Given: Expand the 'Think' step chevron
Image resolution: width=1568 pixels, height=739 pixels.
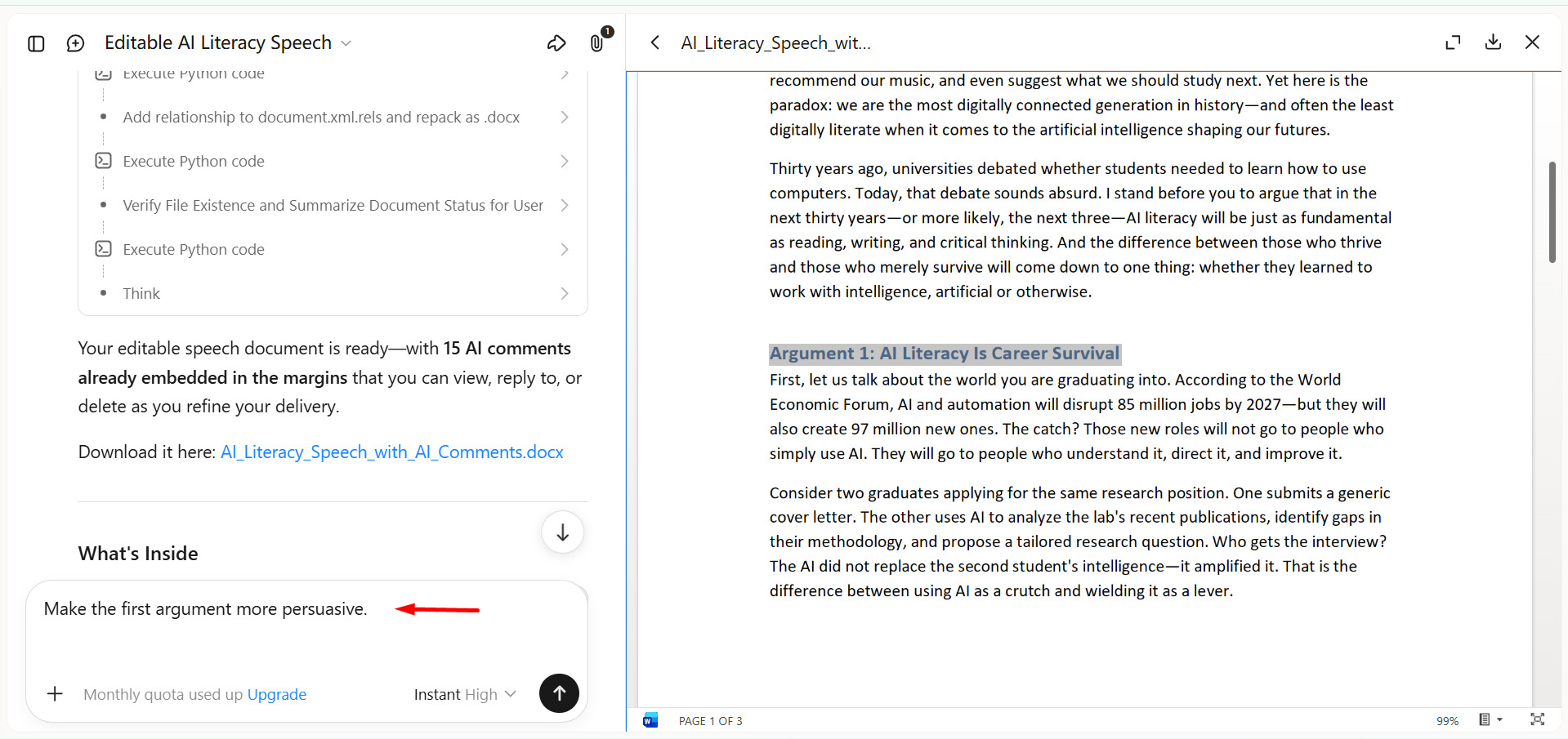Looking at the screenshot, I should pos(565,293).
